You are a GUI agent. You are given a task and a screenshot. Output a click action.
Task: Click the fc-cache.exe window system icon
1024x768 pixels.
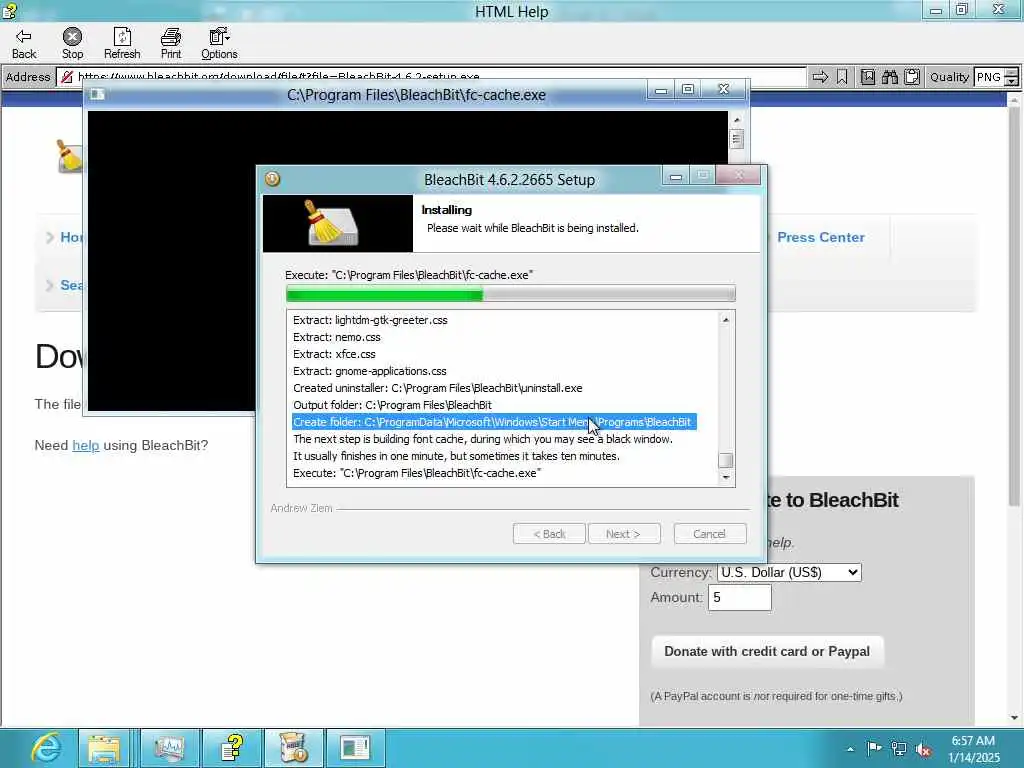click(x=97, y=95)
